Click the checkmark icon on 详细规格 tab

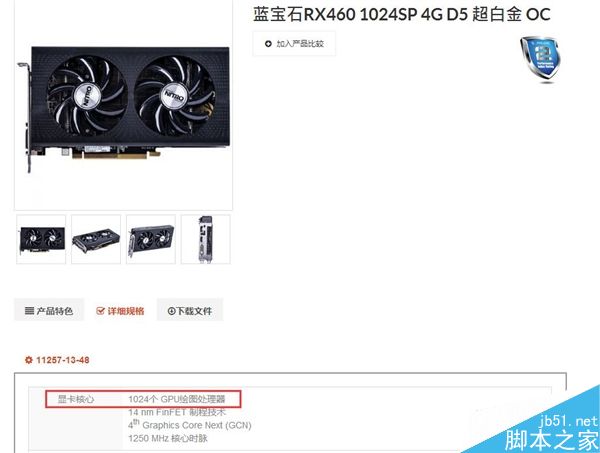[x=100, y=311]
